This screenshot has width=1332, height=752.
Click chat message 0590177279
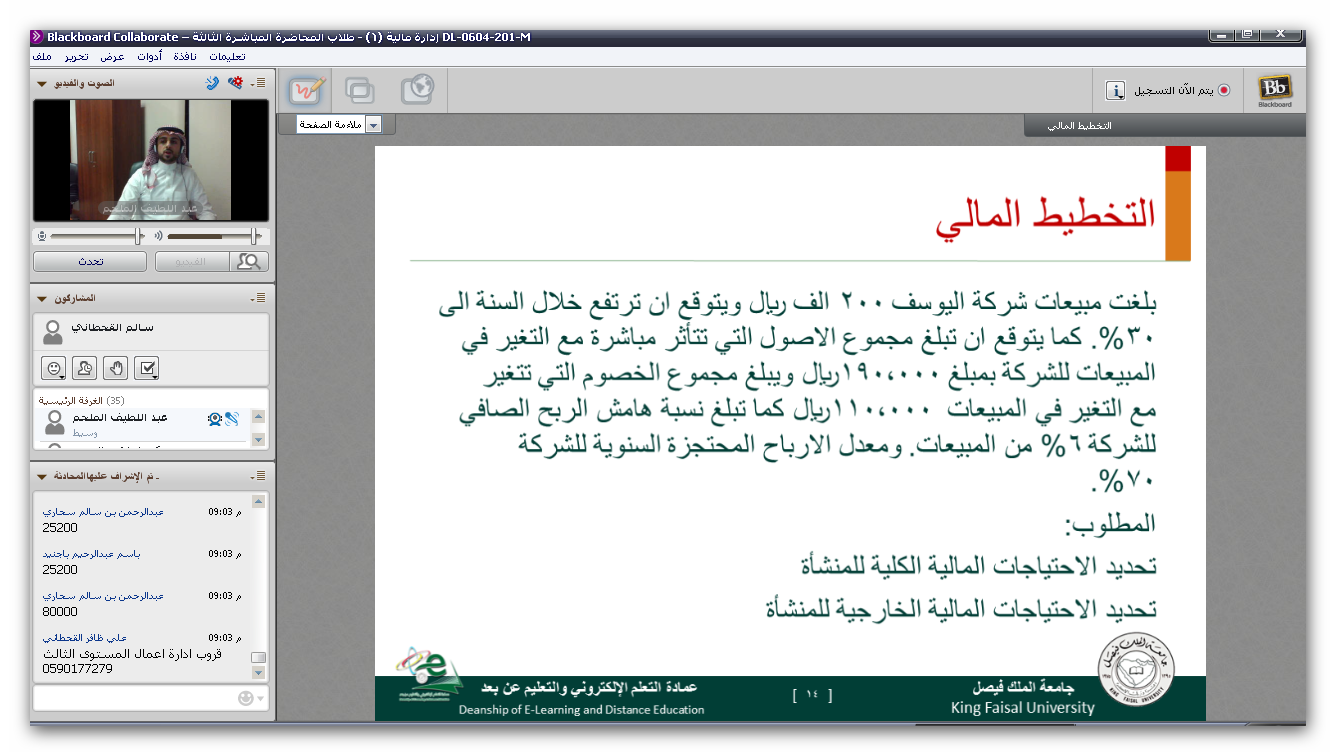pos(77,669)
